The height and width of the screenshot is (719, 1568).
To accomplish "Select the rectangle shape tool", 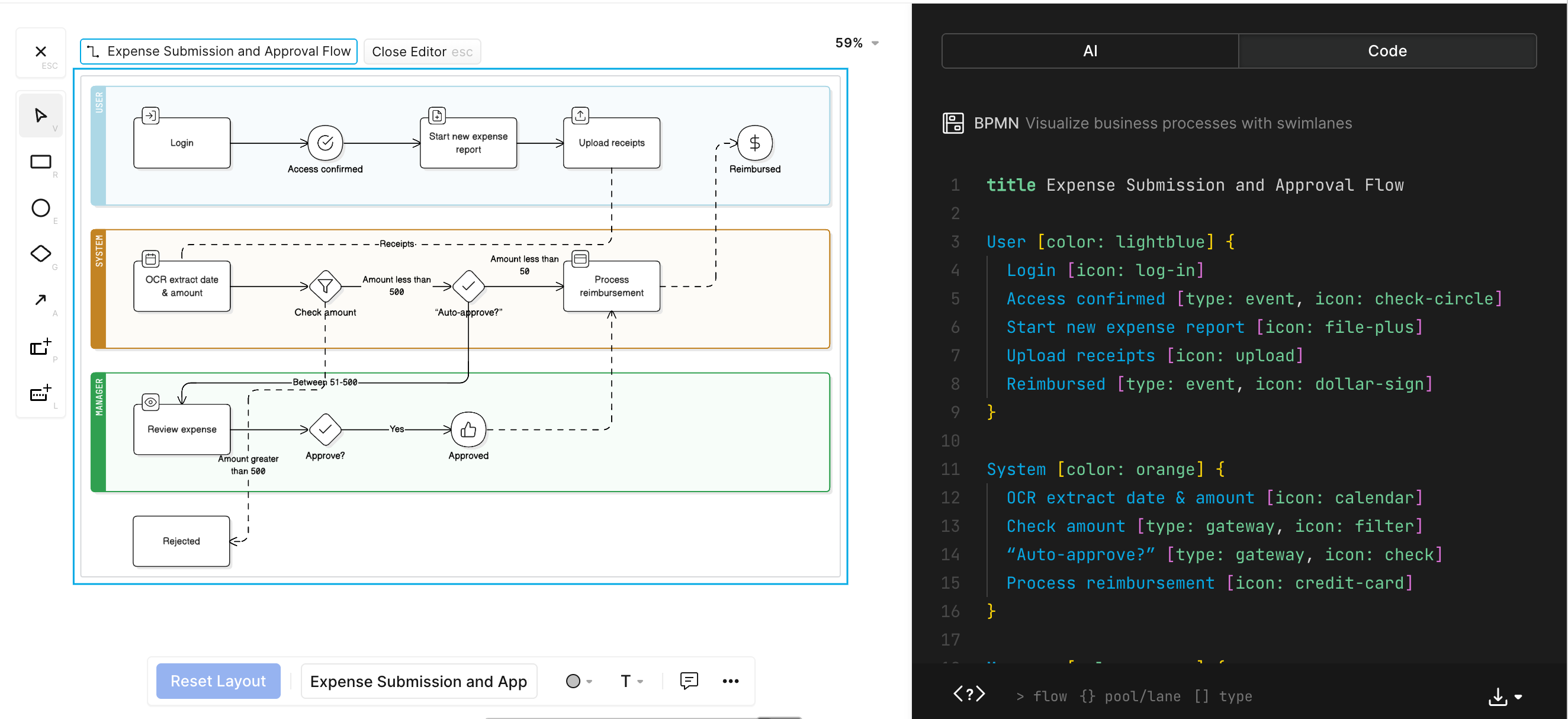I will pyautogui.click(x=40, y=161).
